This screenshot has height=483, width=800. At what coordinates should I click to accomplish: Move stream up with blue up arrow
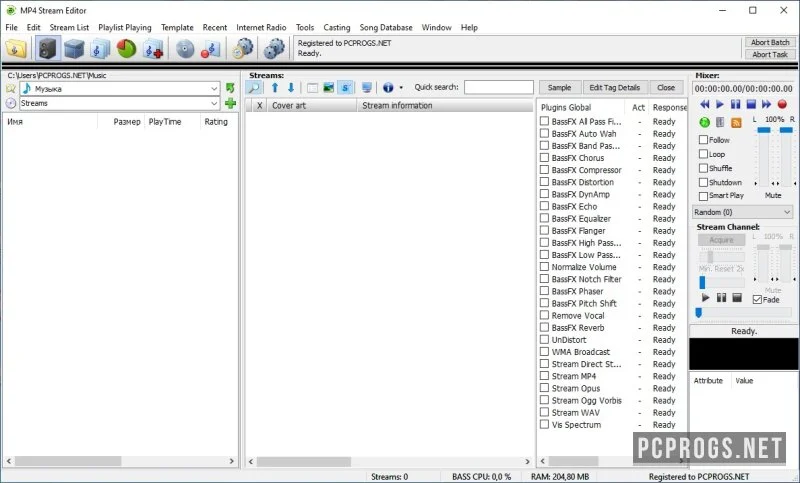point(275,88)
